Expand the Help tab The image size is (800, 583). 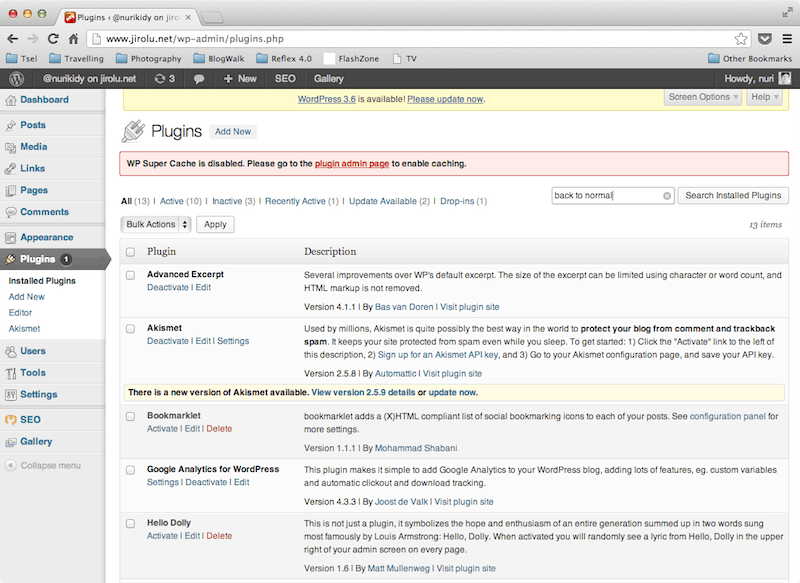765,97
